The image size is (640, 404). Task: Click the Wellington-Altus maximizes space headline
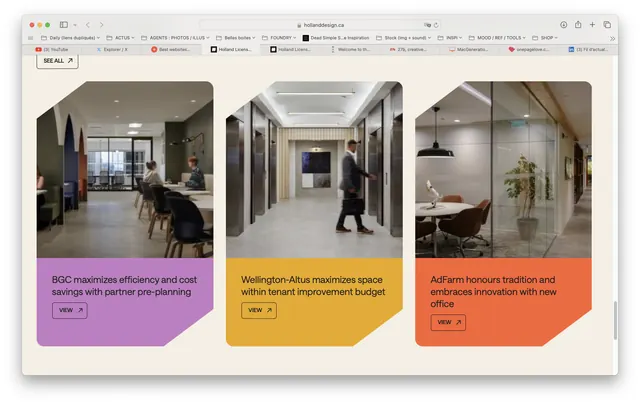tap(313, 286)
